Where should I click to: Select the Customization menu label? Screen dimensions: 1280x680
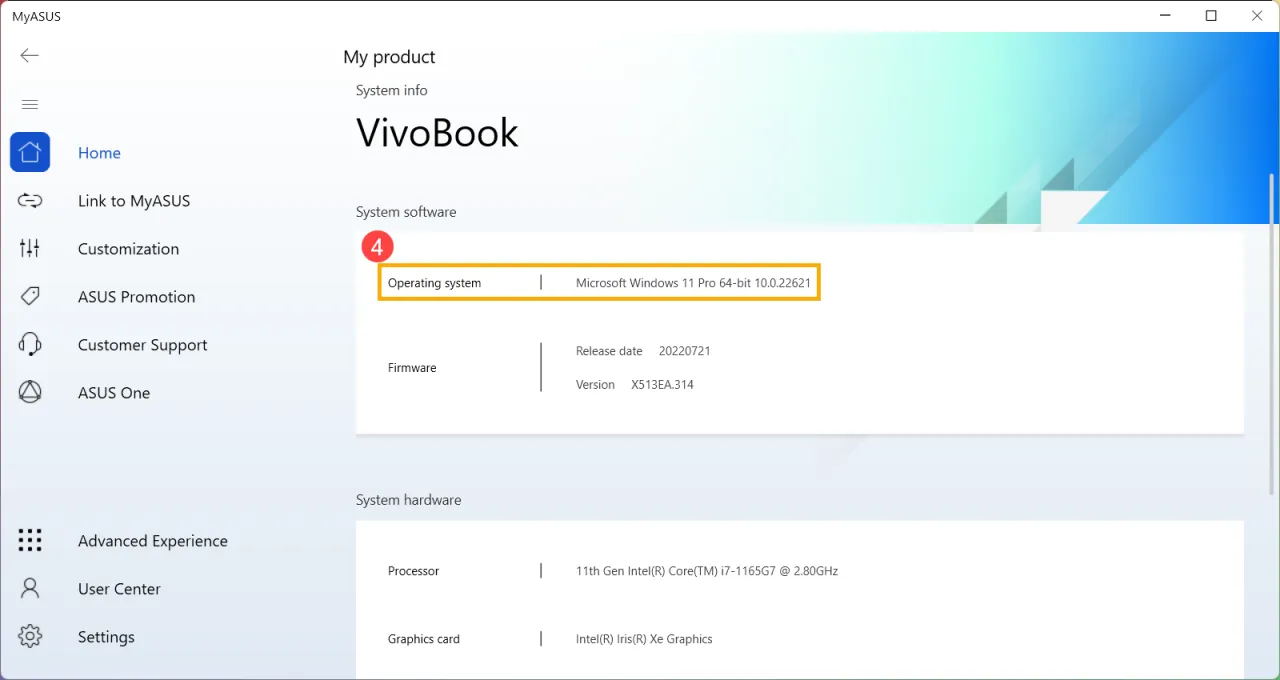point(128,249)
